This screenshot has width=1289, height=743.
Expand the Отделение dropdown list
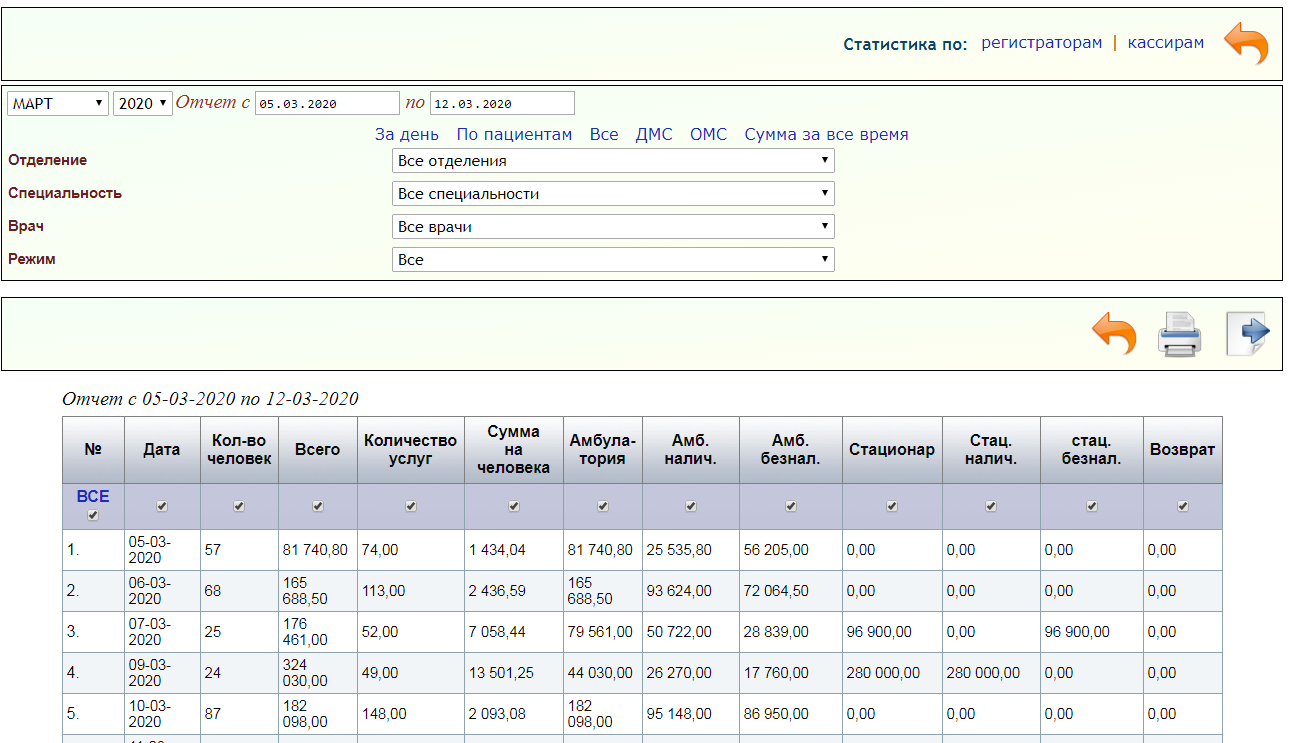[612, 161]
